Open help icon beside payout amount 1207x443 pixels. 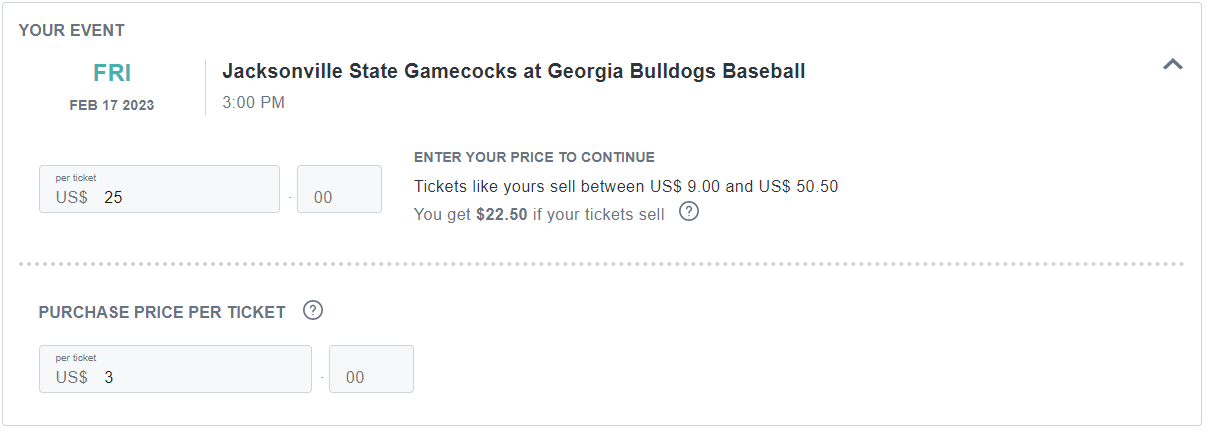688,212
